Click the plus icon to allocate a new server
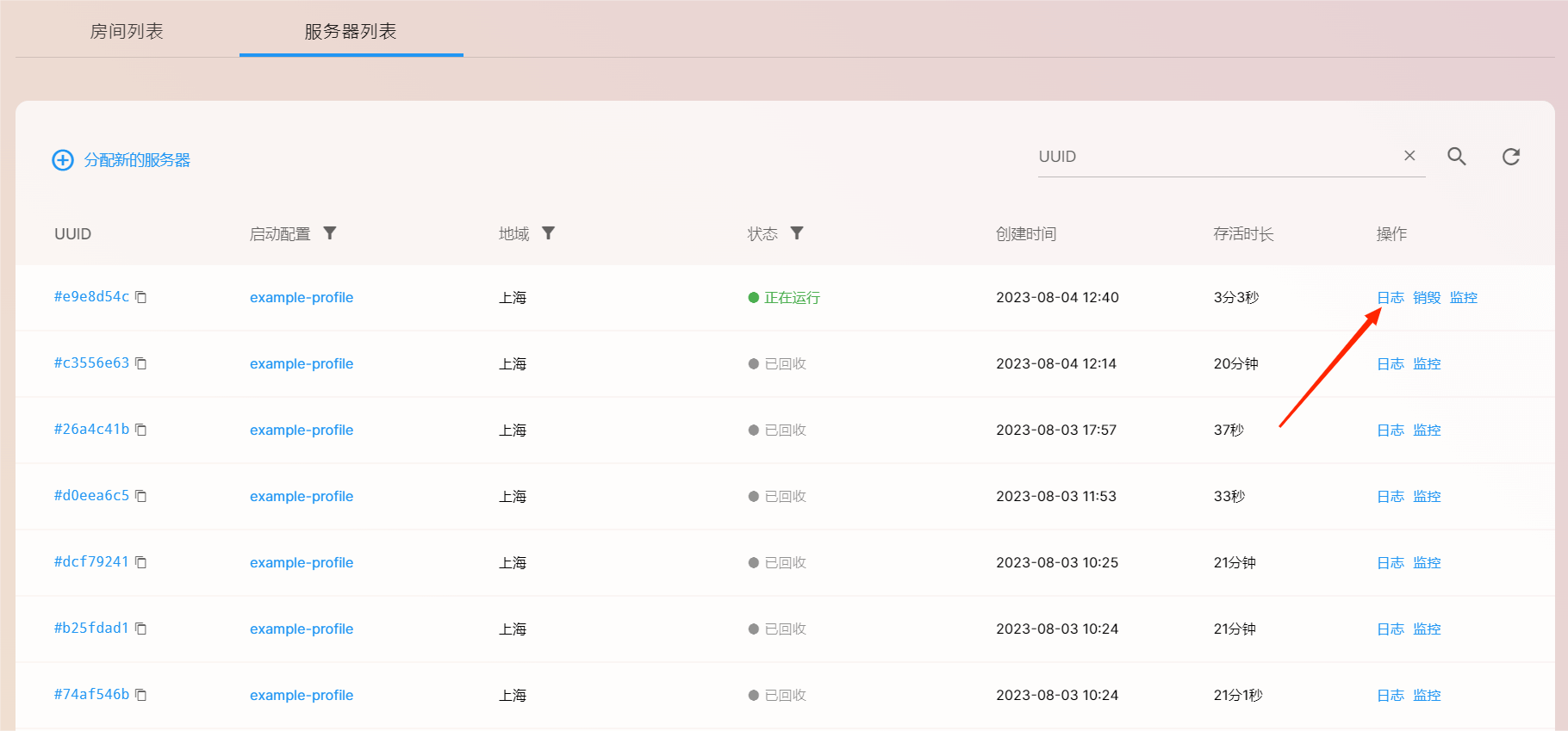Screen dimensions: 1568x731 click(x=63, y=160)
